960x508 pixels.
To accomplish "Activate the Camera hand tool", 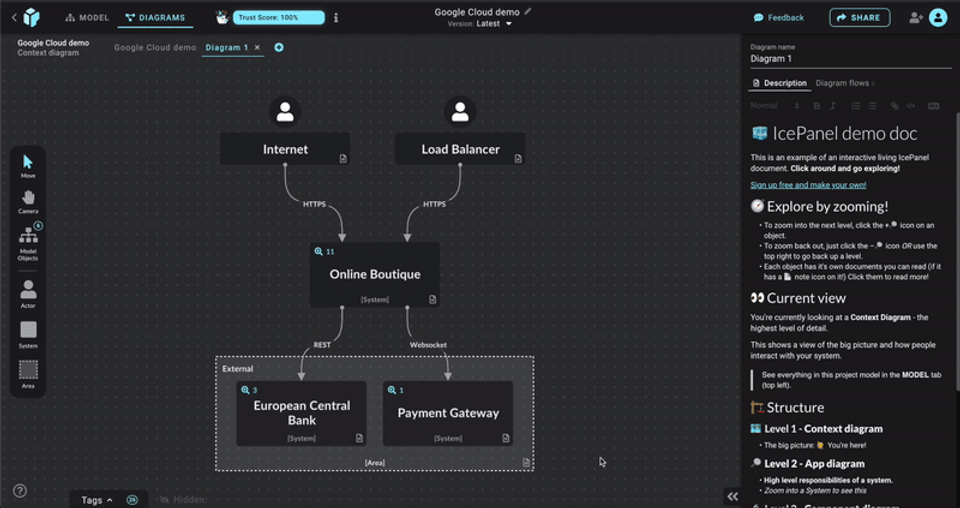I will 28,199.
